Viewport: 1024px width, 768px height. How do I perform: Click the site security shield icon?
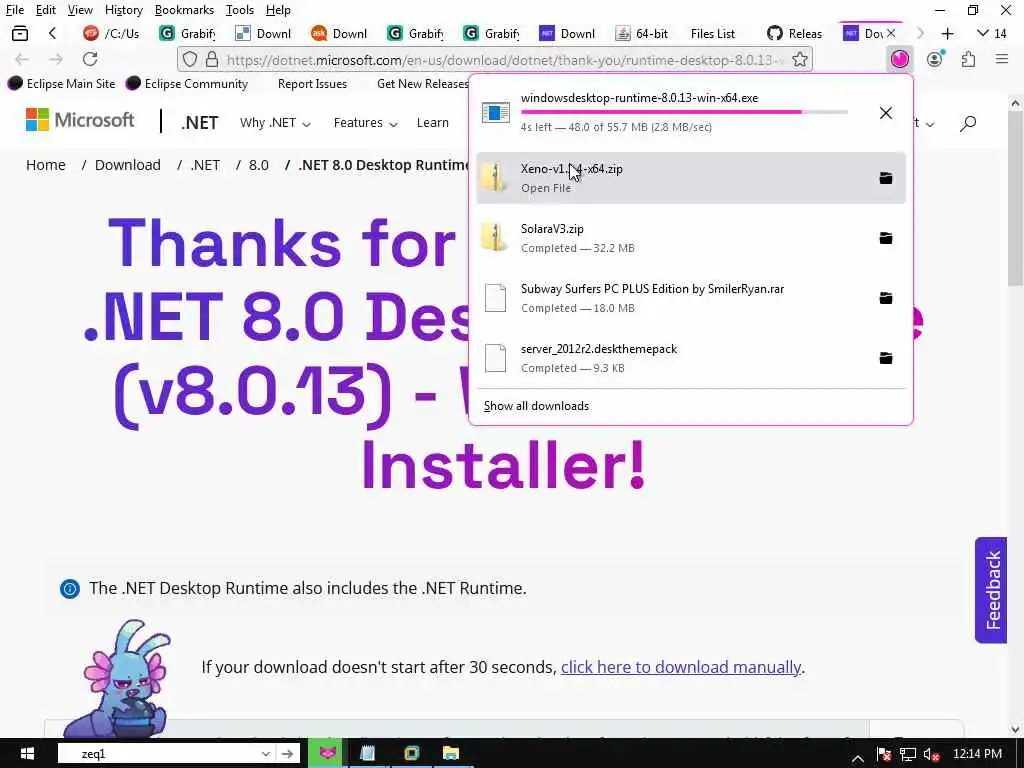tap(189, 59)
